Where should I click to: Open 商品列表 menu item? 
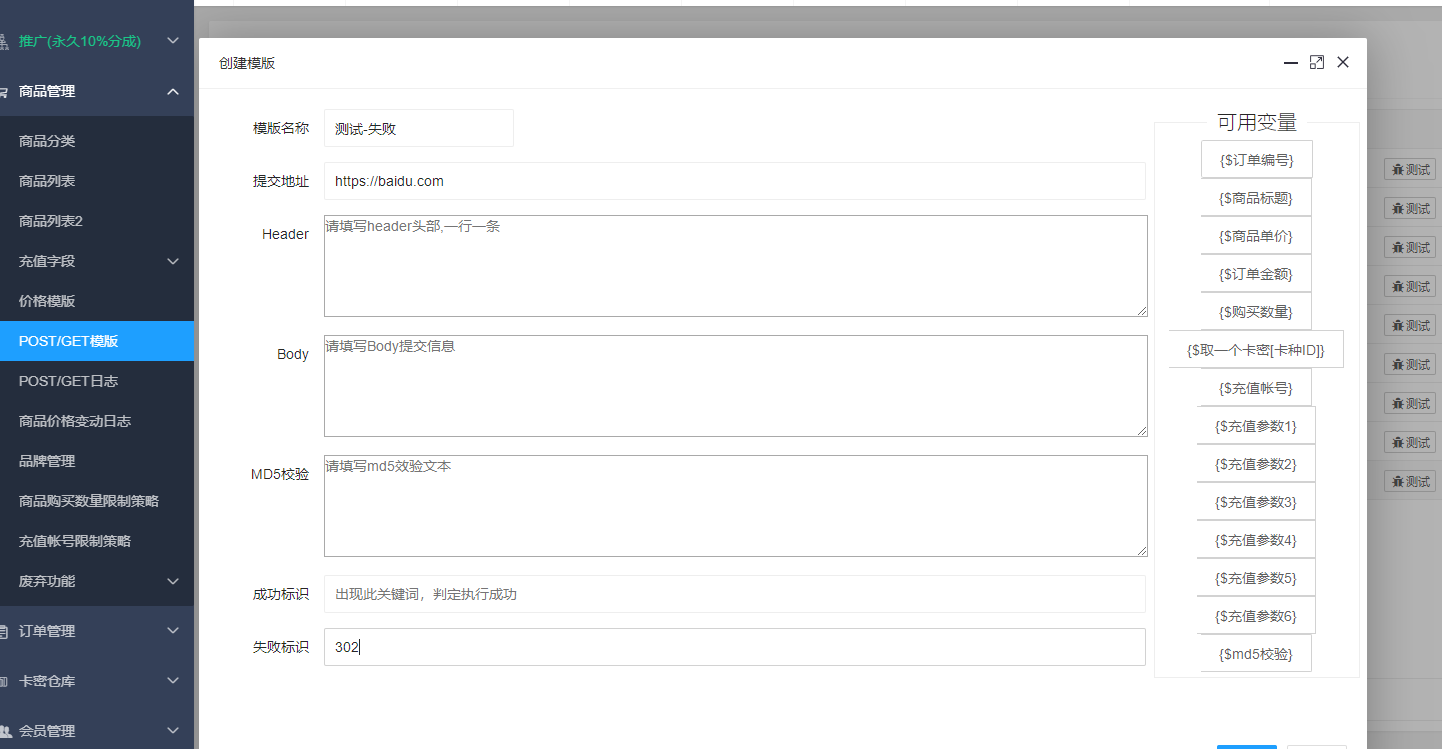pyautogui.click(x=97, y=181)
